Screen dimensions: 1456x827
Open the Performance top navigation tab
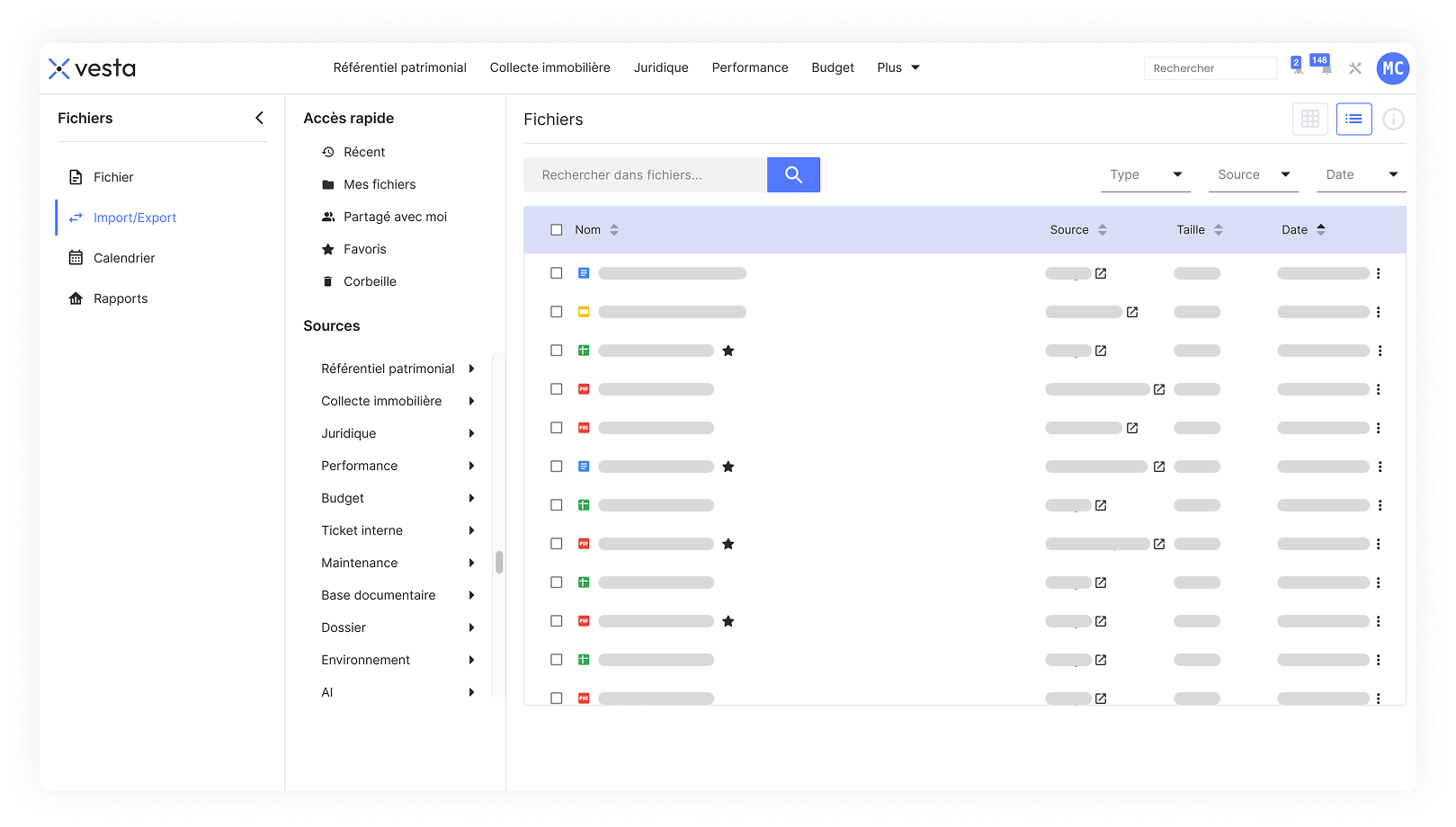tap(750, 67)
